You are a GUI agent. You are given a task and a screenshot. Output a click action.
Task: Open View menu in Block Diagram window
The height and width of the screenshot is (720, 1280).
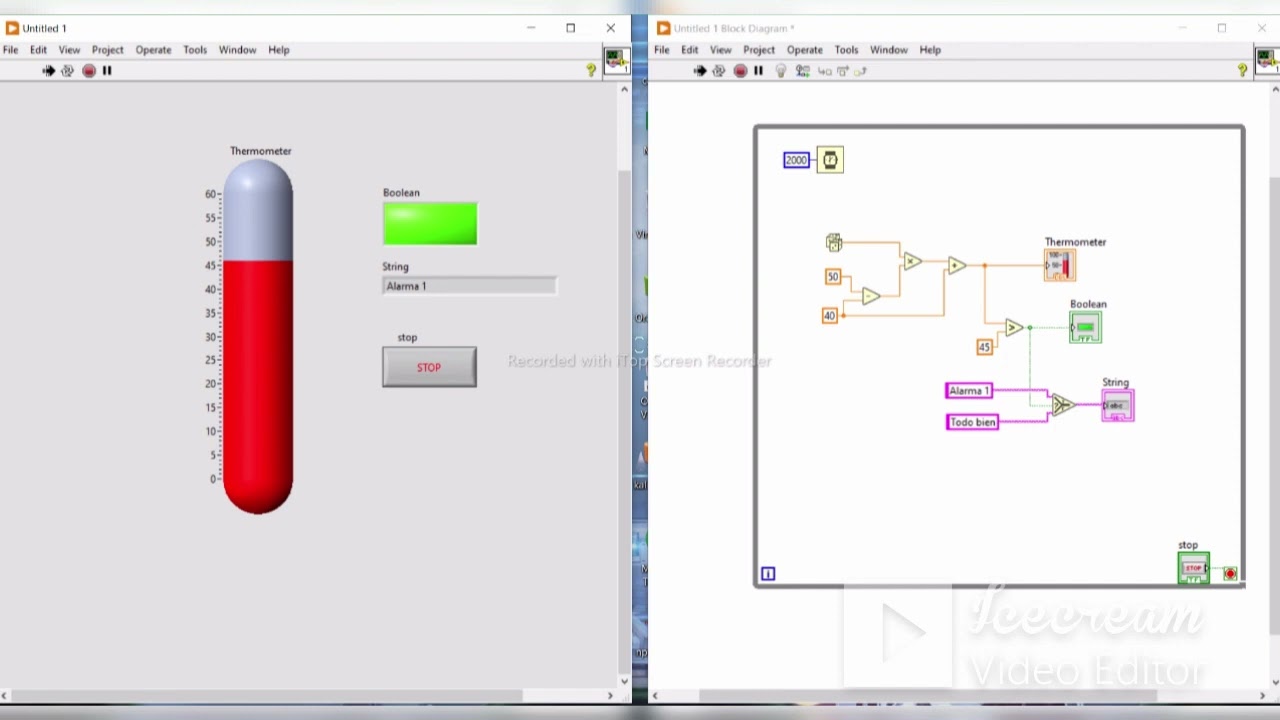point(721,50)
